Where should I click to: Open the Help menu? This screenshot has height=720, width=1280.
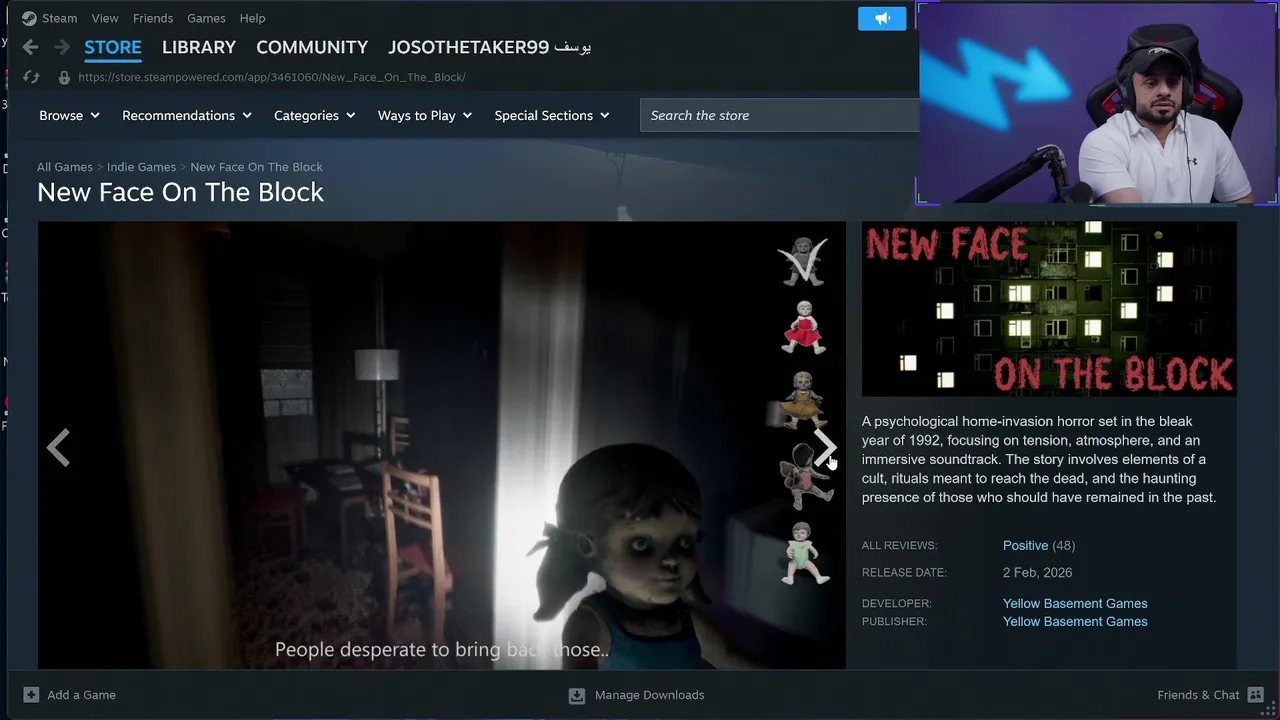(252, 18)
